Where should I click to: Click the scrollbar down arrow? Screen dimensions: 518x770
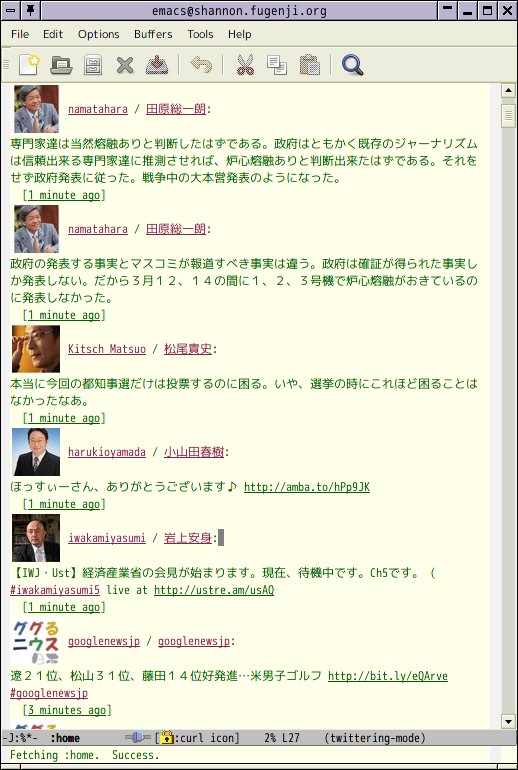point(508,721)
